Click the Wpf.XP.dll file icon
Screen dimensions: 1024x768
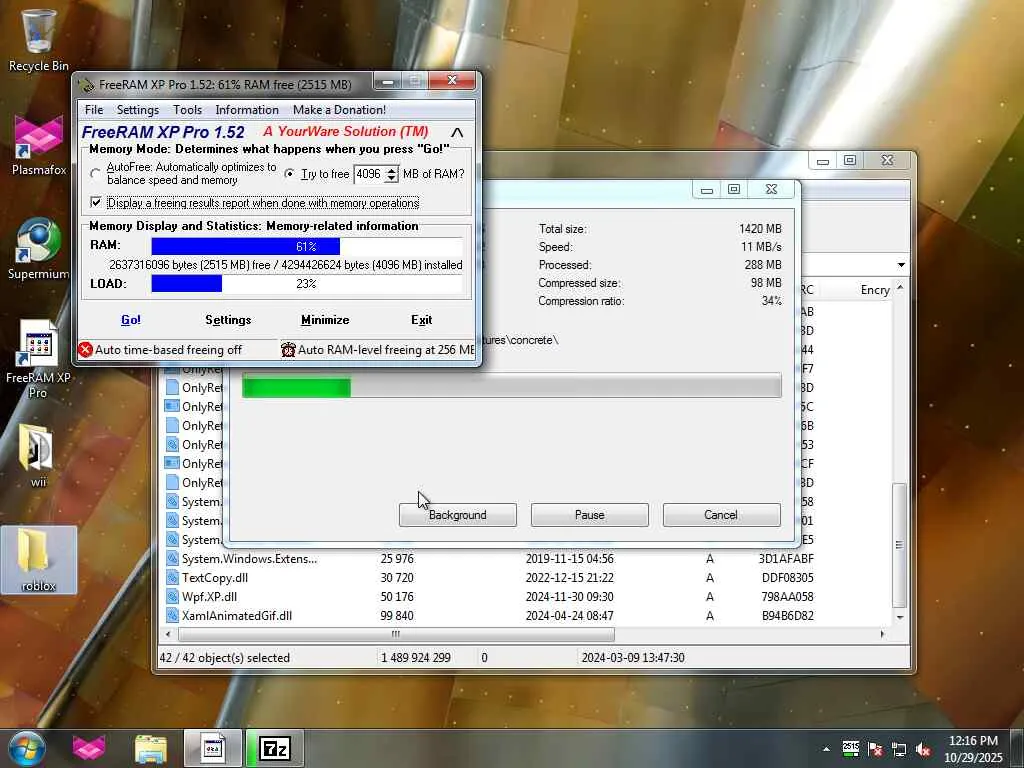(172, 596)
